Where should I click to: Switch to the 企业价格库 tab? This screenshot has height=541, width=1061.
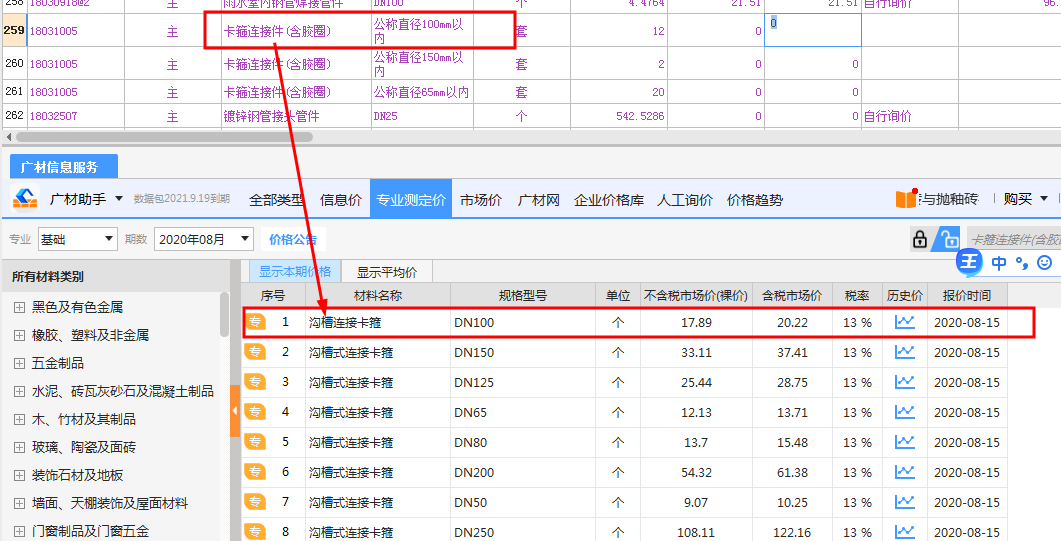point(609,199)
